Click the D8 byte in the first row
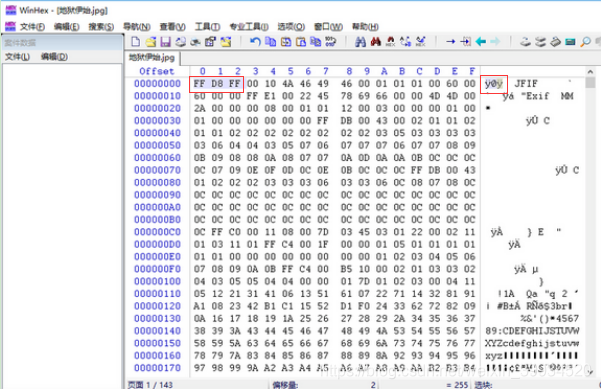The image size is (601, 389). [217, 84]
